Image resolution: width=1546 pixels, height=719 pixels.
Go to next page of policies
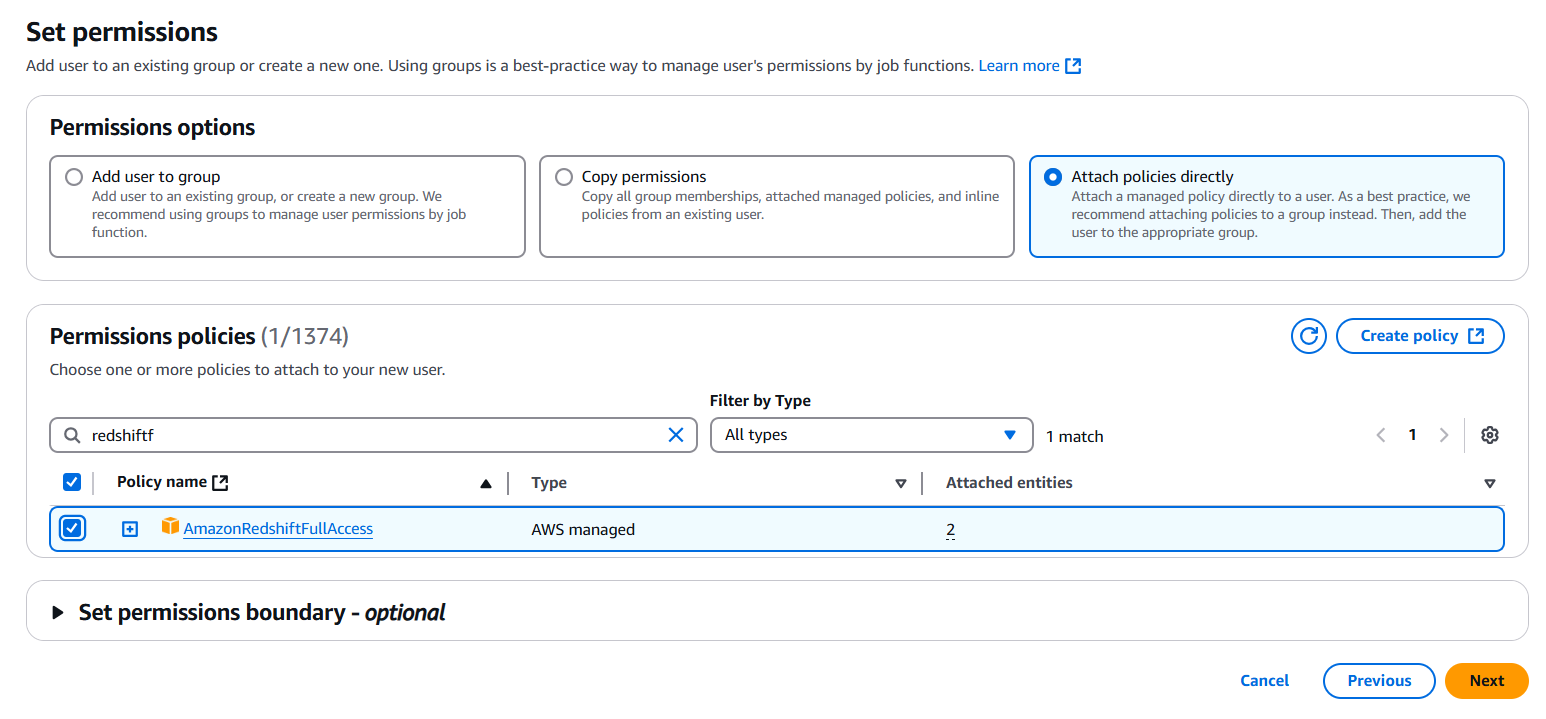(x=1443, y=435)
